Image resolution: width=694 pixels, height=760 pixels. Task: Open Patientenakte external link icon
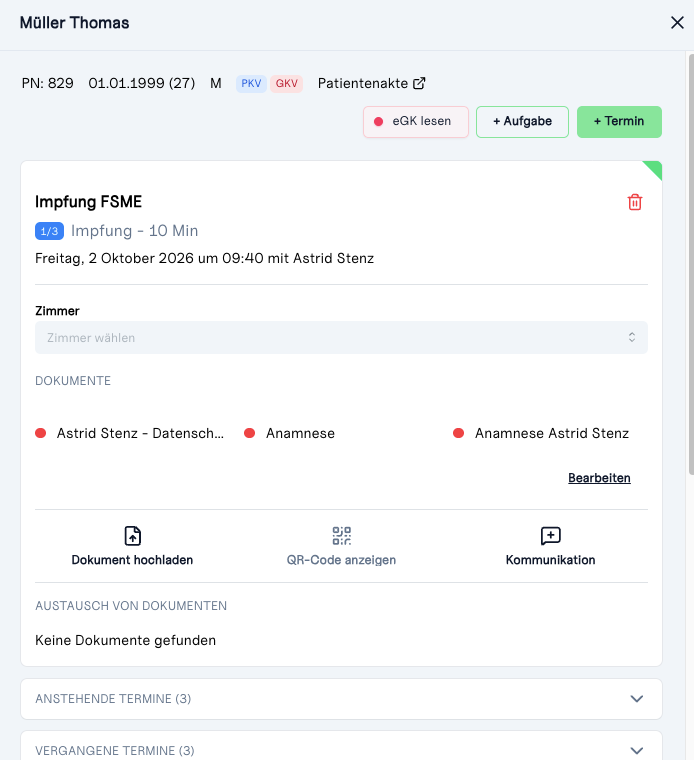[419, 83]
